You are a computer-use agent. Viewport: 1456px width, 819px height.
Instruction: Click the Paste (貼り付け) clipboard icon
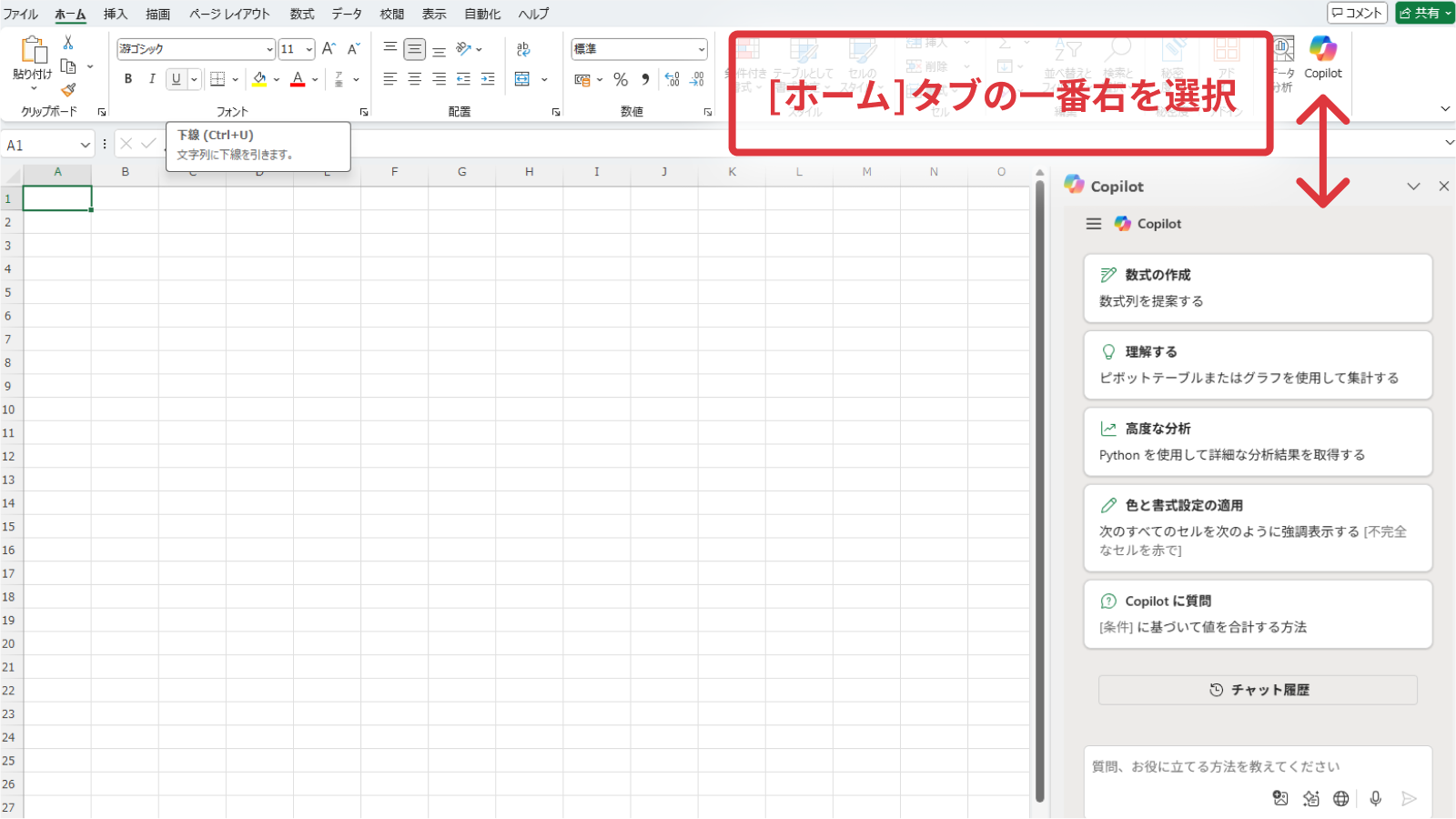click(x=34, y=51)
